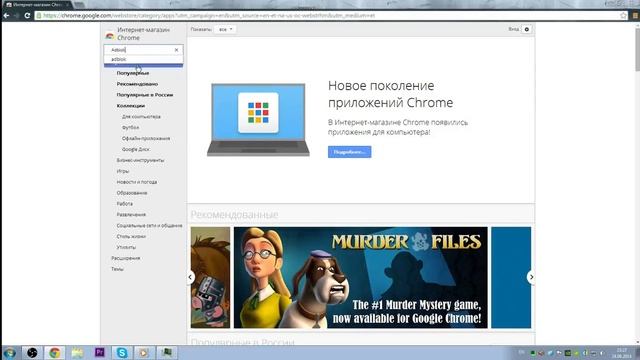
Task: Click the browser address bar
Action: (x=327, y=16)
